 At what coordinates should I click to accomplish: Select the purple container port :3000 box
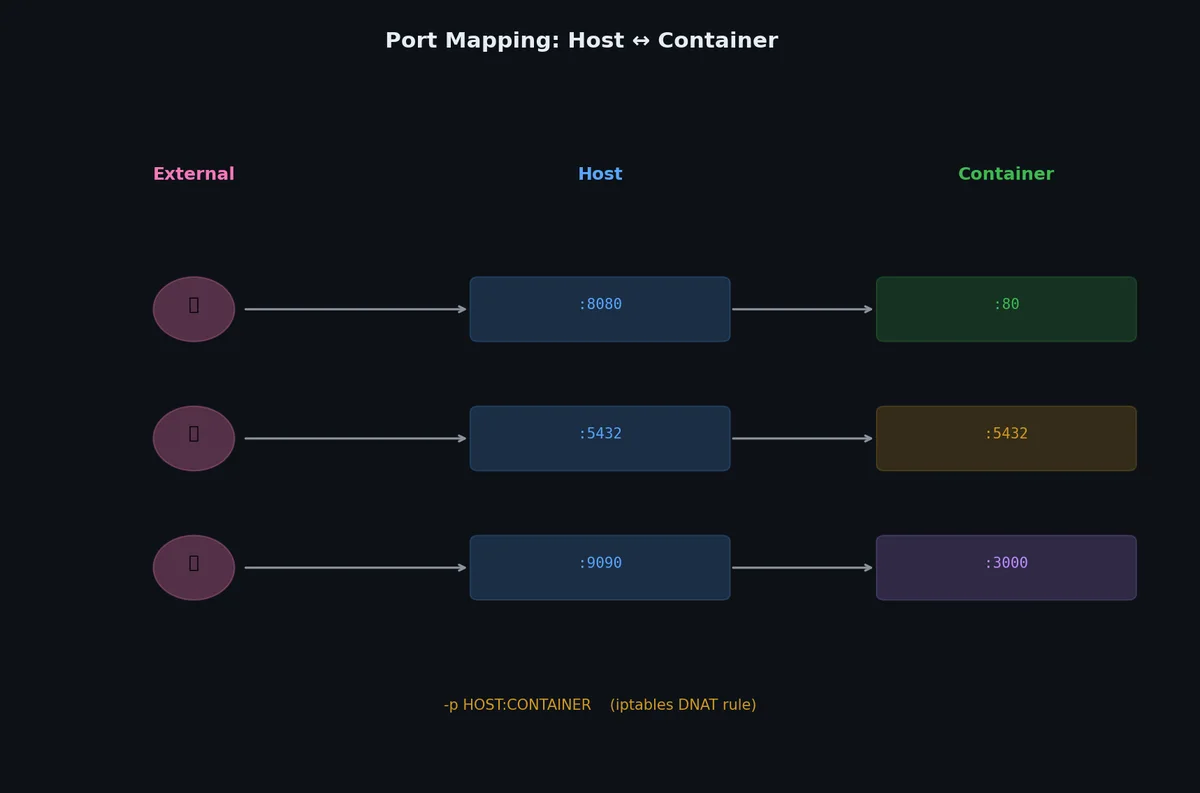coord(1006,567)
